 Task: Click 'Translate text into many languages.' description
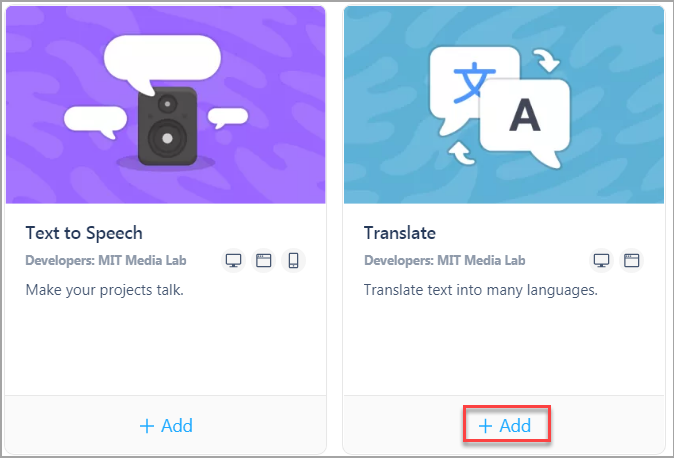coord(481,290)
